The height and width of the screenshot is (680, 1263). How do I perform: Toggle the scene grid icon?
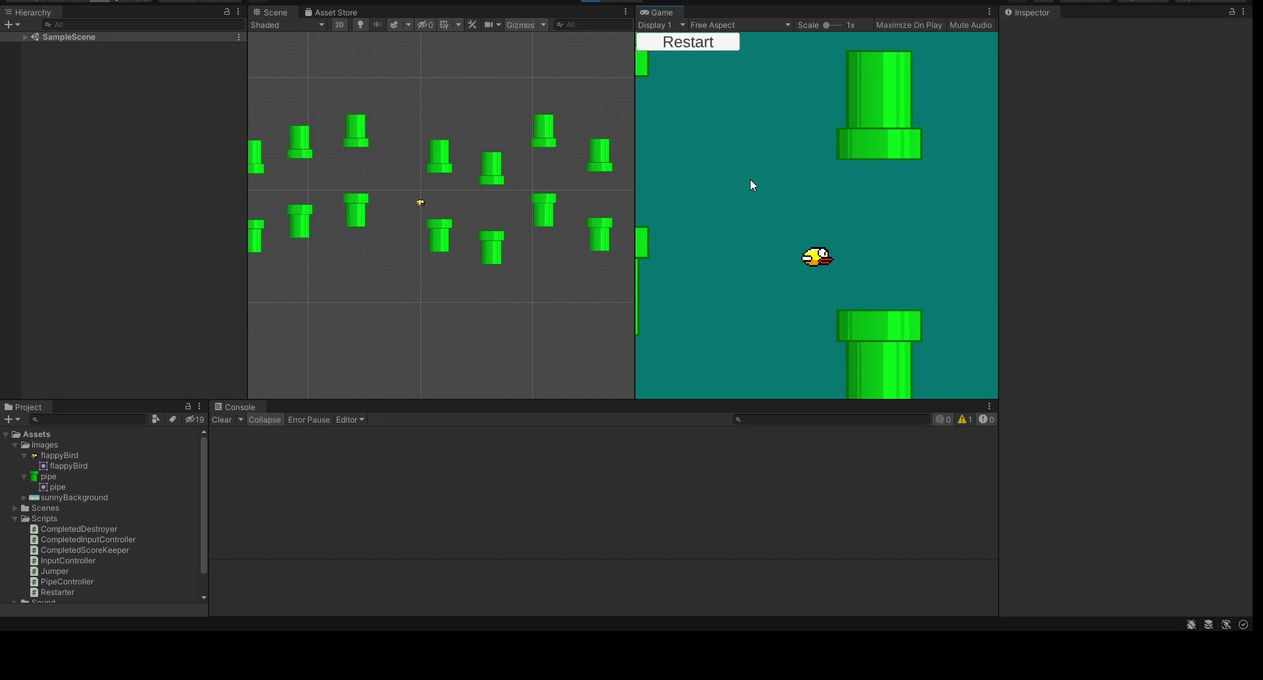coord(444,25)
